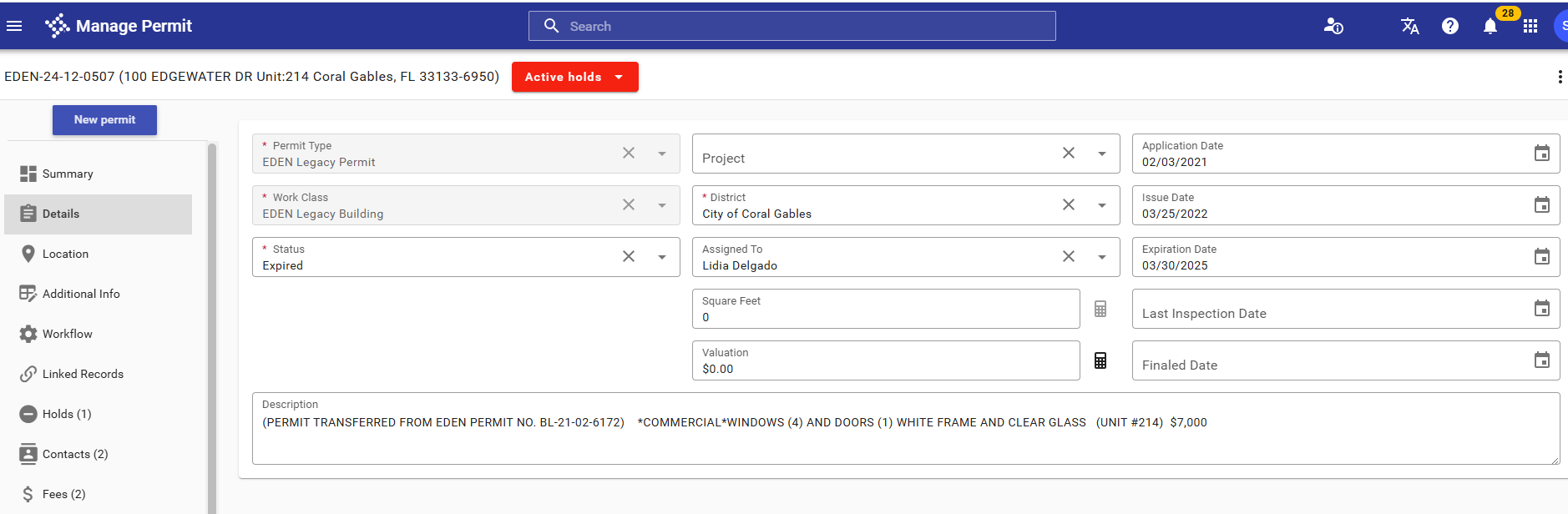
Task: Open the three-dot more options menu
Action: [1559, 77]
